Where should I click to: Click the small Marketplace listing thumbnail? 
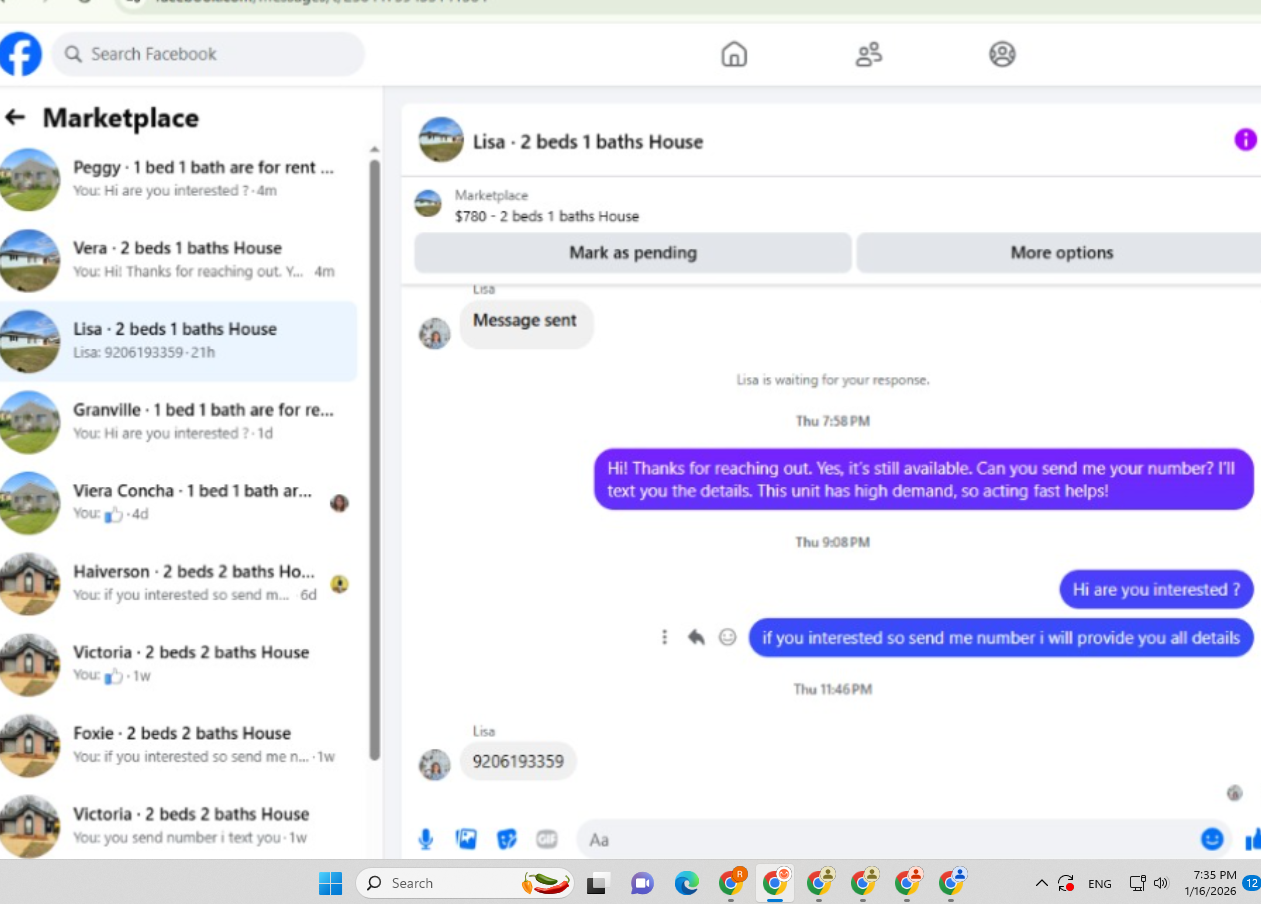pos(428,204)
